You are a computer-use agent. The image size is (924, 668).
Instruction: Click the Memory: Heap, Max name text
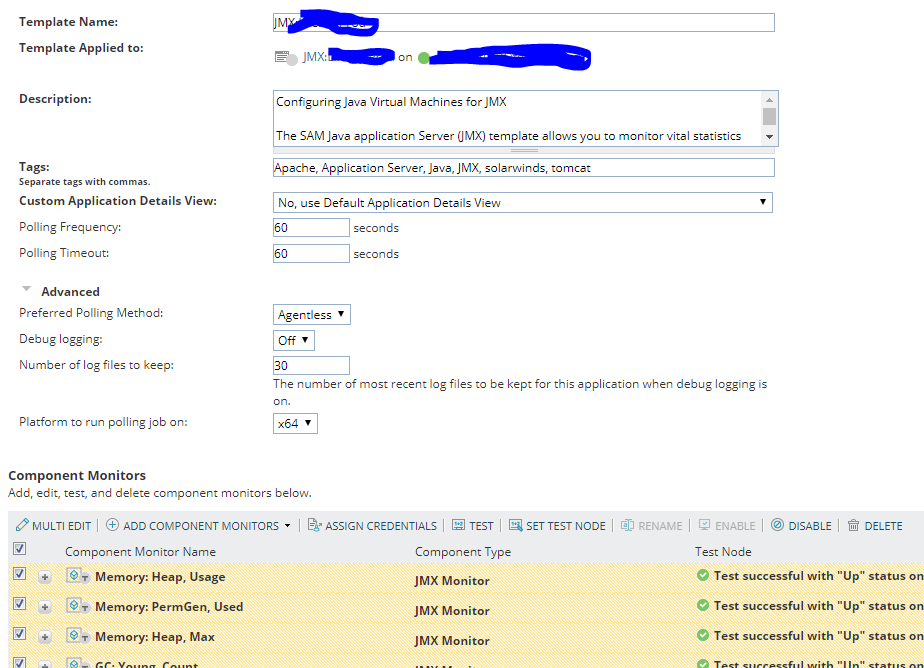click(x=155, y=637)
